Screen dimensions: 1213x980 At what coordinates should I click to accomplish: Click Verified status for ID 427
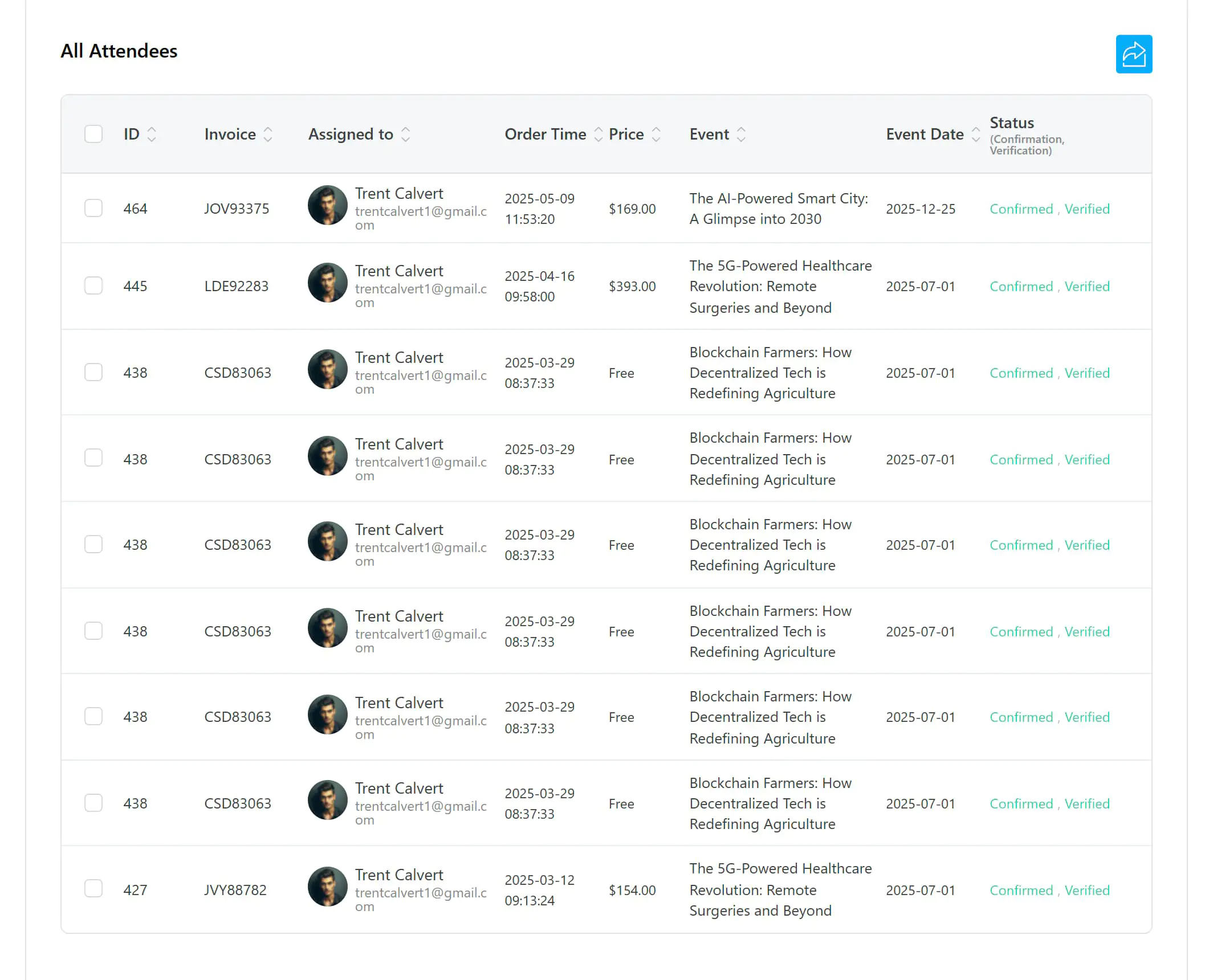pyautogui.click(x=1086, y=891)
